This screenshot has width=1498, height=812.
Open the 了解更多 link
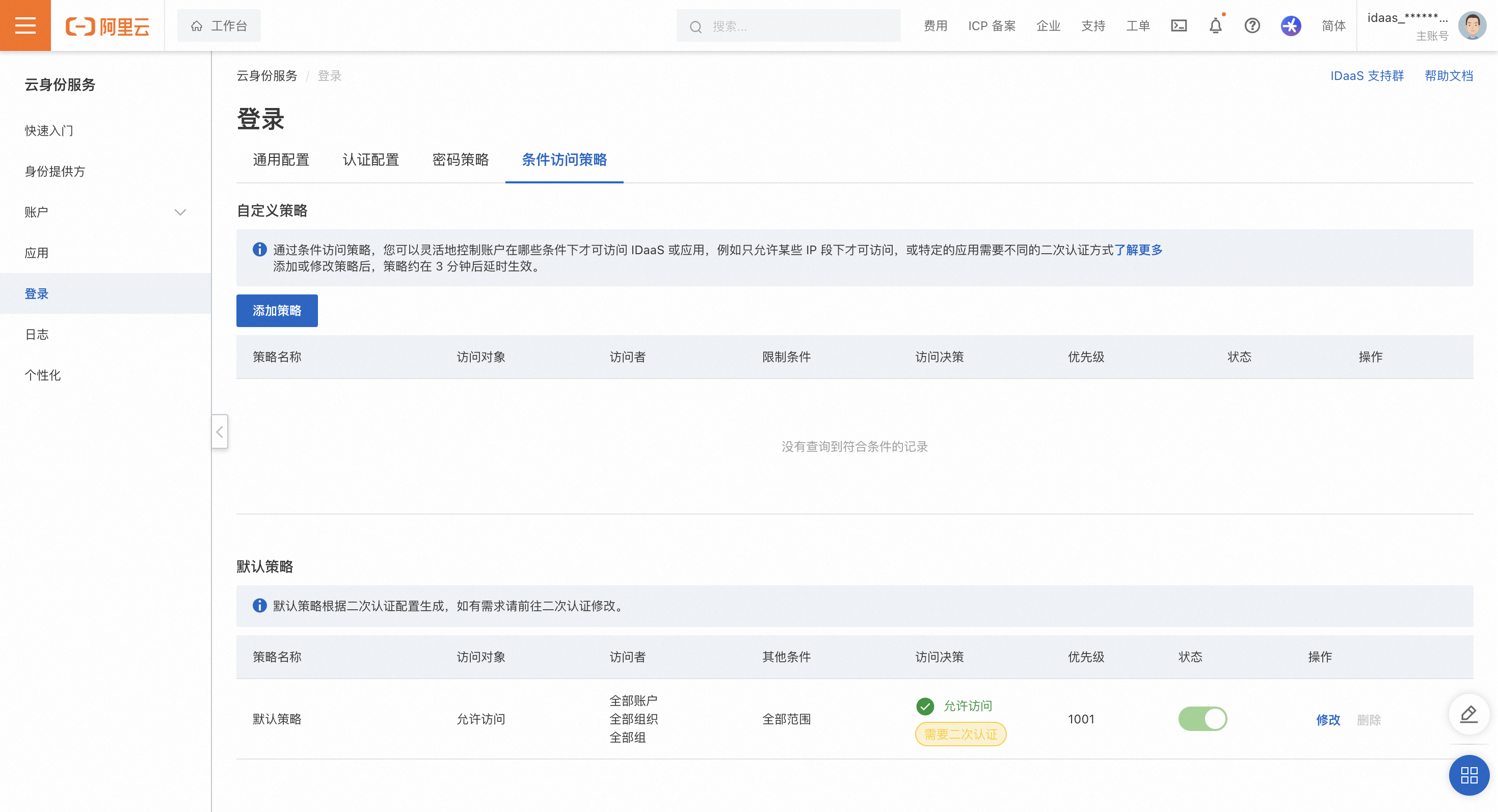1138,250
